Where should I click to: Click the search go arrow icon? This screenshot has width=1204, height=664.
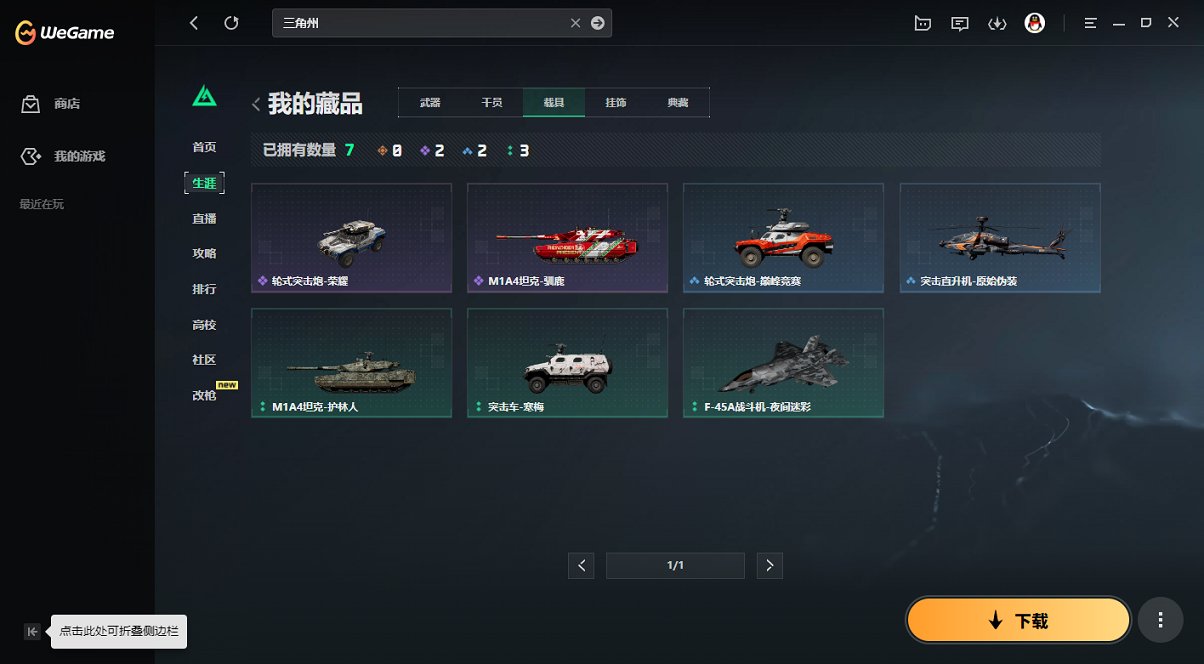pyautogui.click(x=598, y=23)
